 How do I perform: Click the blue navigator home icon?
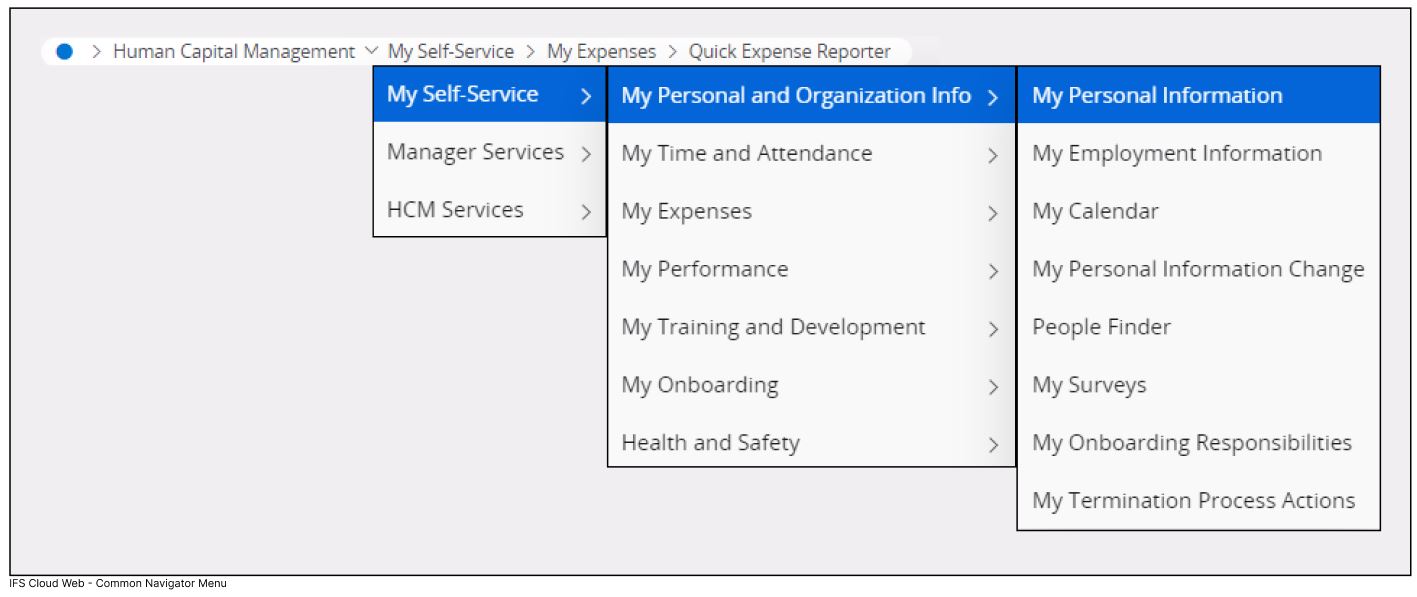click(65, 50)
